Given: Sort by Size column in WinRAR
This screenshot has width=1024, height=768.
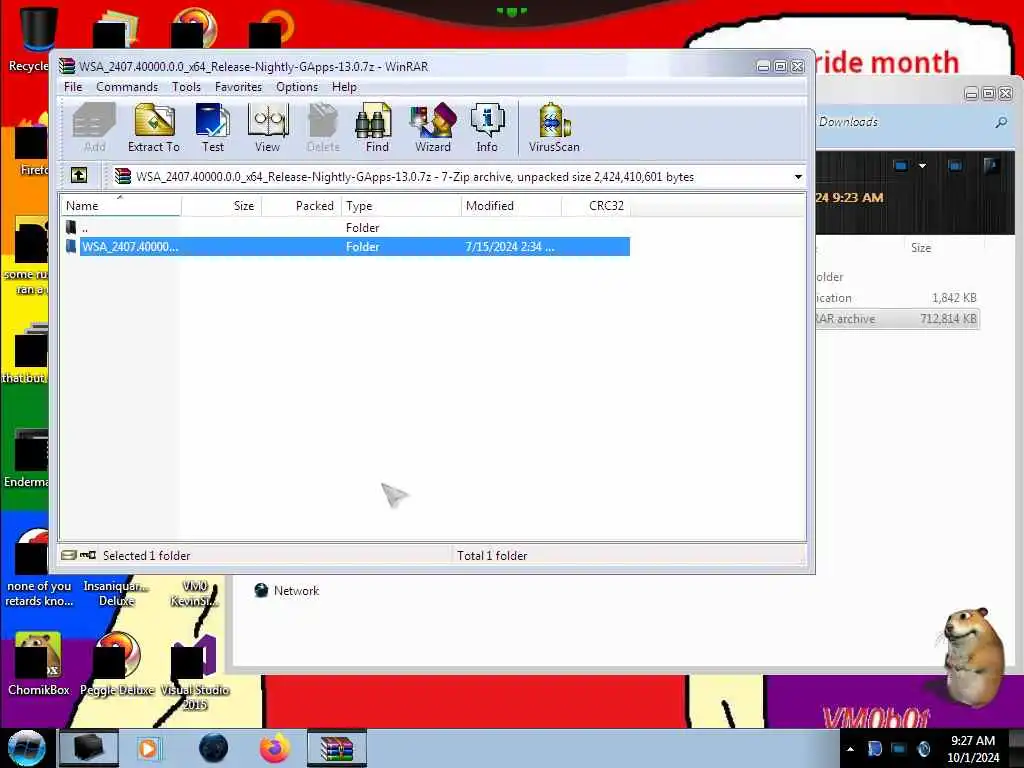Looking at the screenshot, I should (x=221, y=206).
